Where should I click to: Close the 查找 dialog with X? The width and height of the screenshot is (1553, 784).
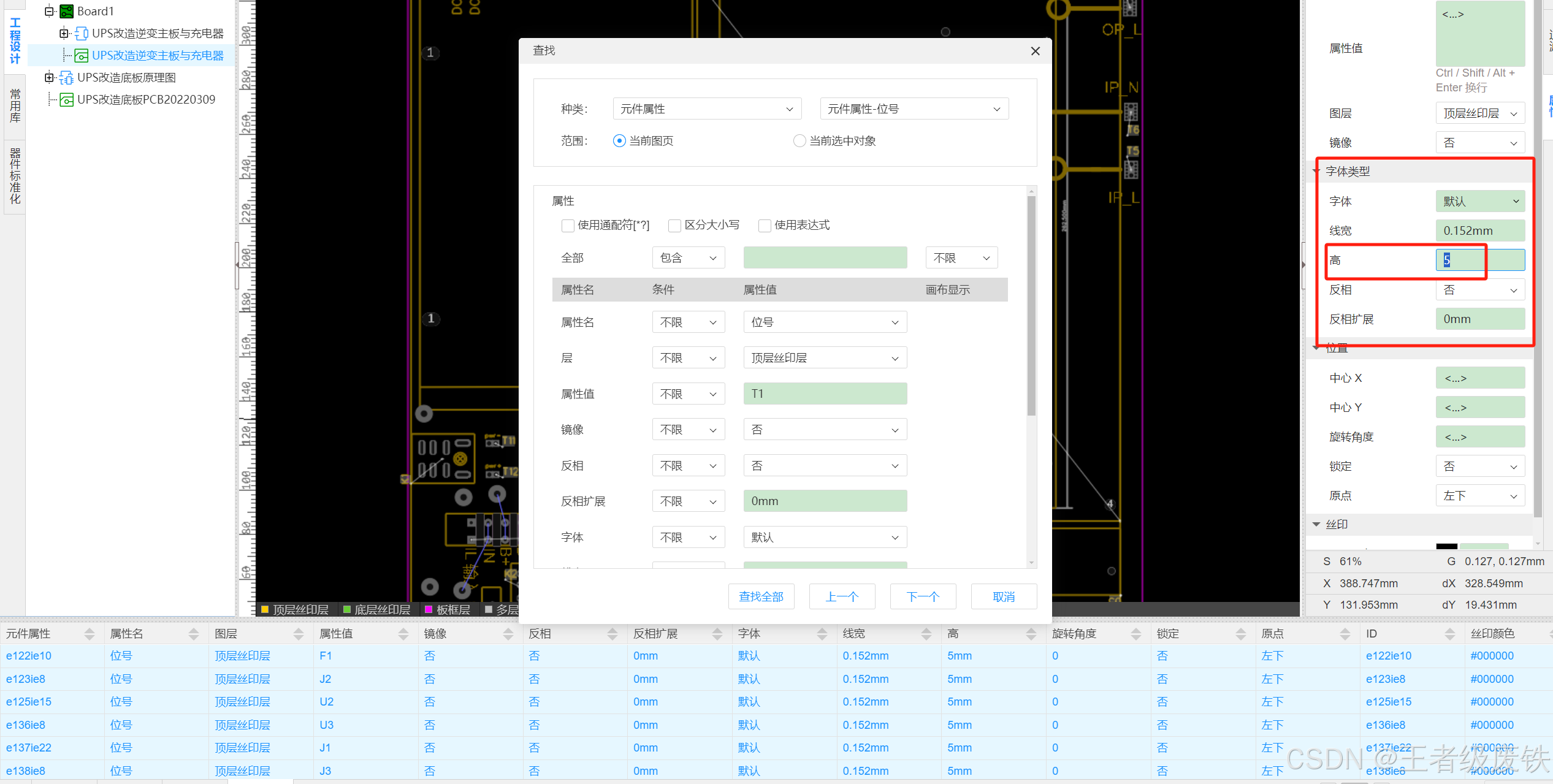tap(1035, 51)
